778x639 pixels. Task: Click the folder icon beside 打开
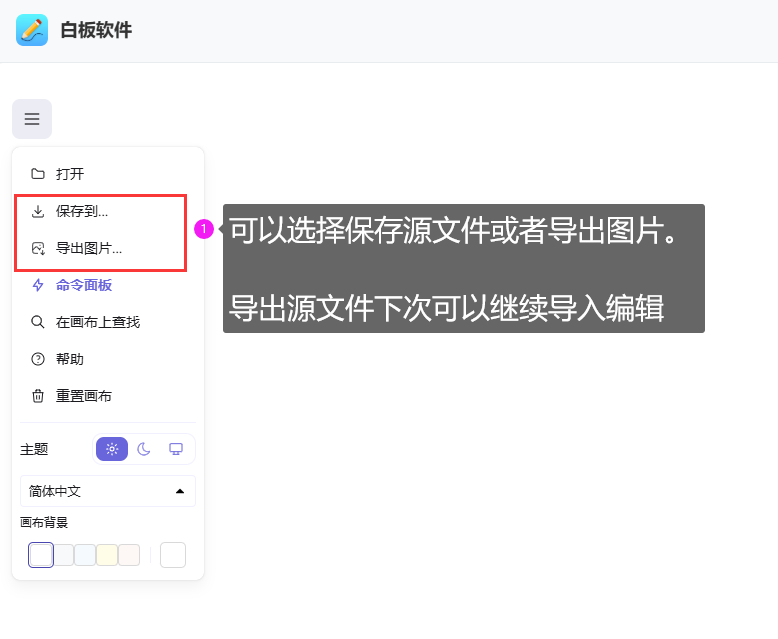coord(38,174)
